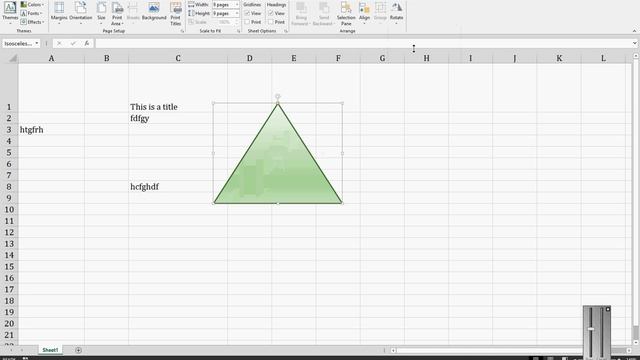Click Send Backward button

tap(324, 13)
